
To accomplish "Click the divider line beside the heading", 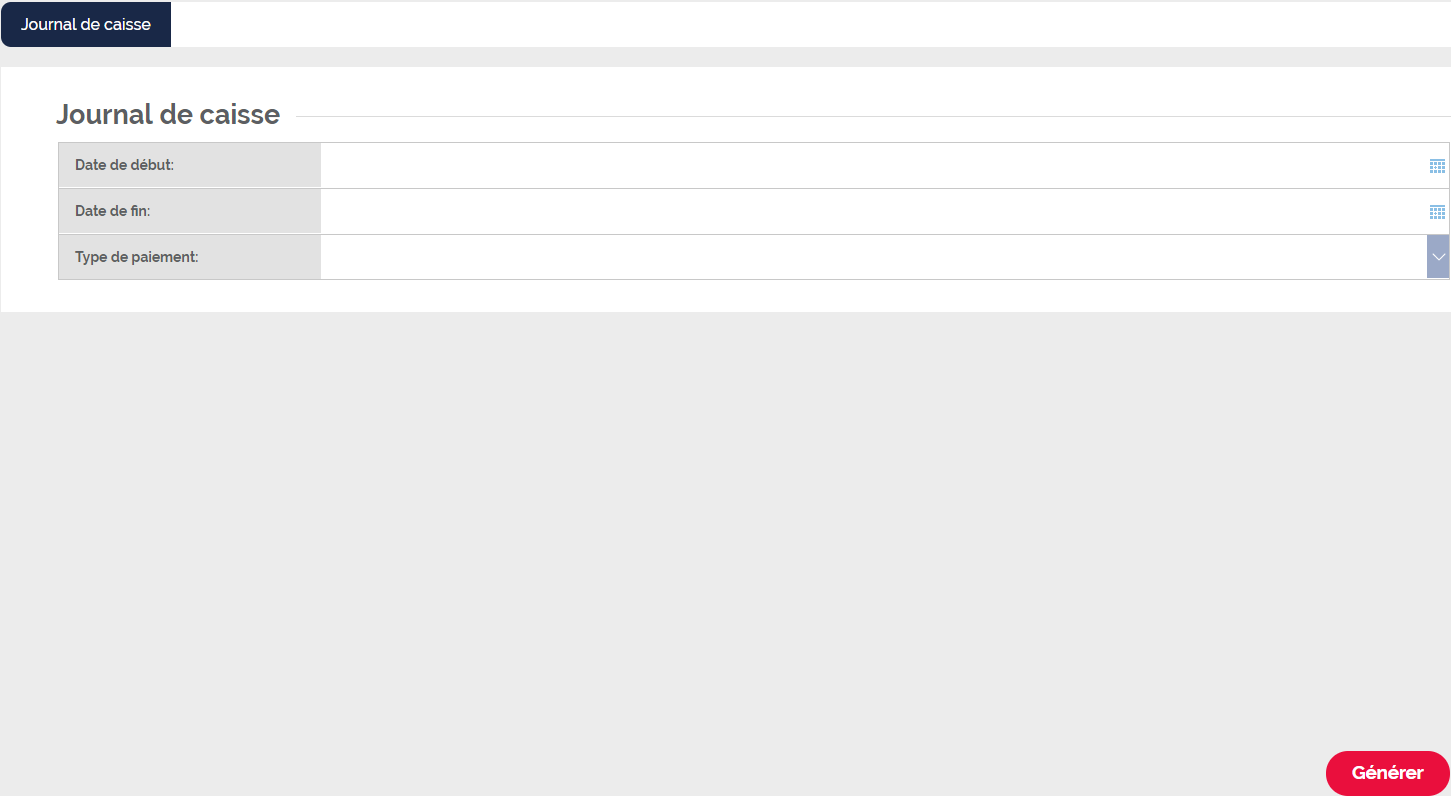I will [873, 116].
